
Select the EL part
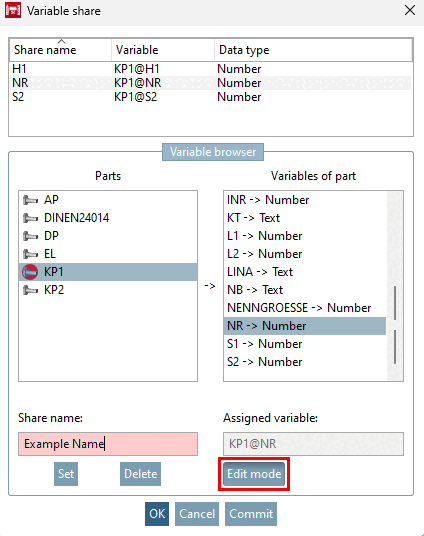(x=108, y=254)
